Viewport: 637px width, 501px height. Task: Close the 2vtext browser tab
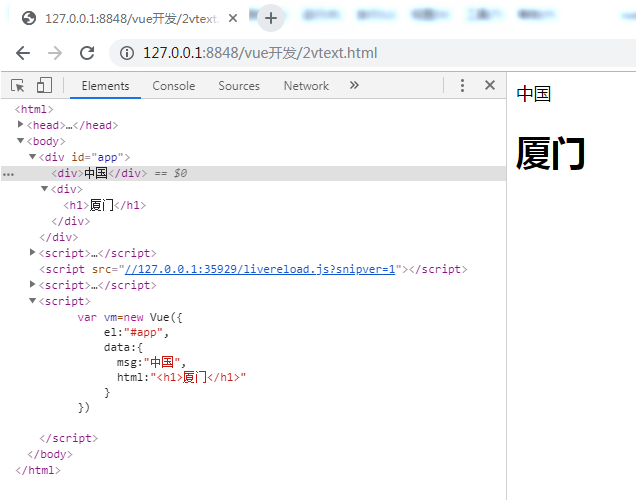point(233,18)
